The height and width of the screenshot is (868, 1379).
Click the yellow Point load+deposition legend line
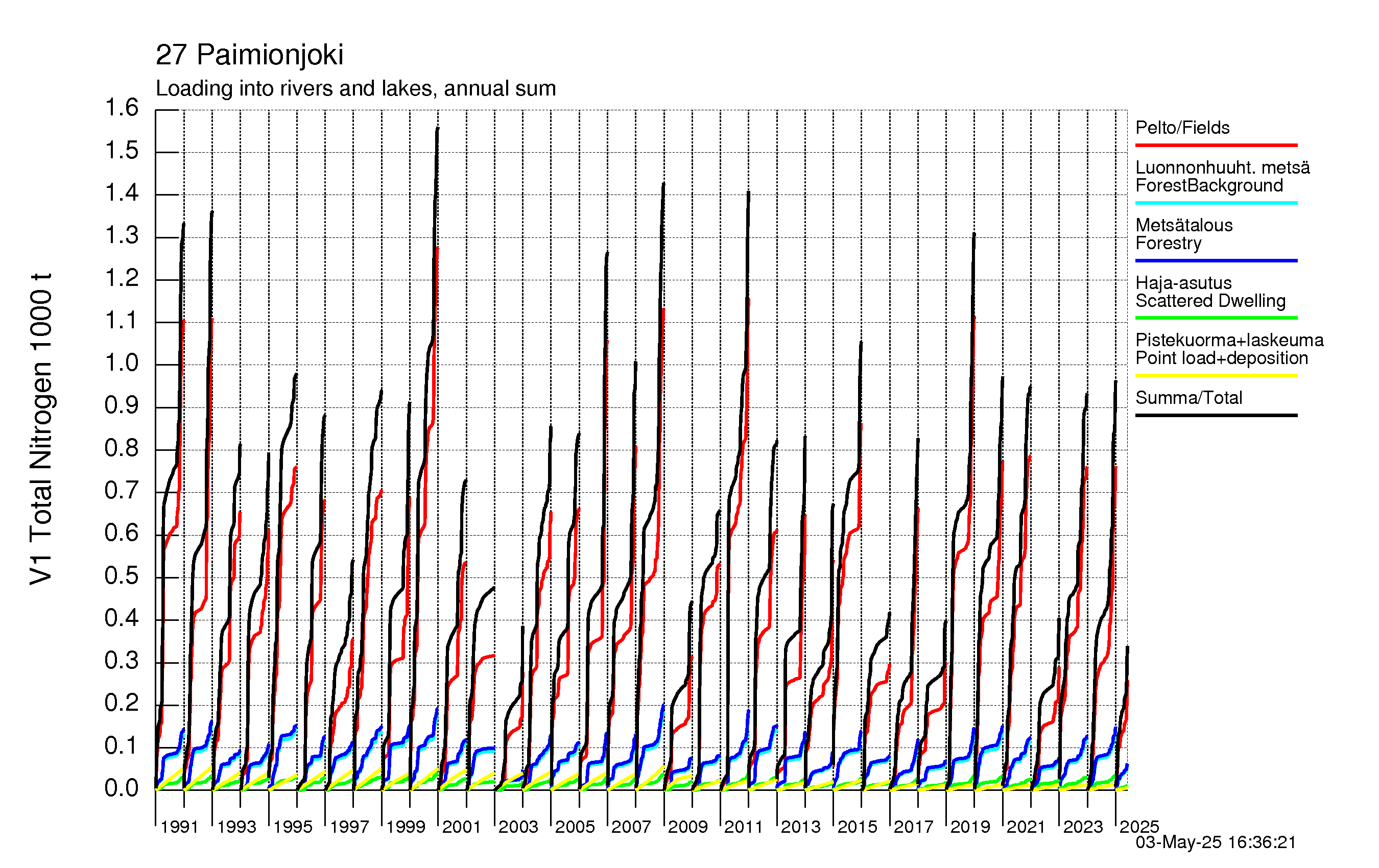pyautogui.click(x=1216, y=376)
